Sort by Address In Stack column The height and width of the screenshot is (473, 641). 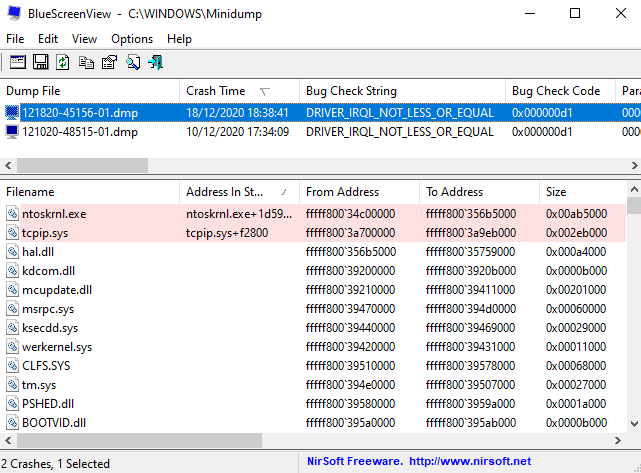pyautogui.click(x=240, y=192)
